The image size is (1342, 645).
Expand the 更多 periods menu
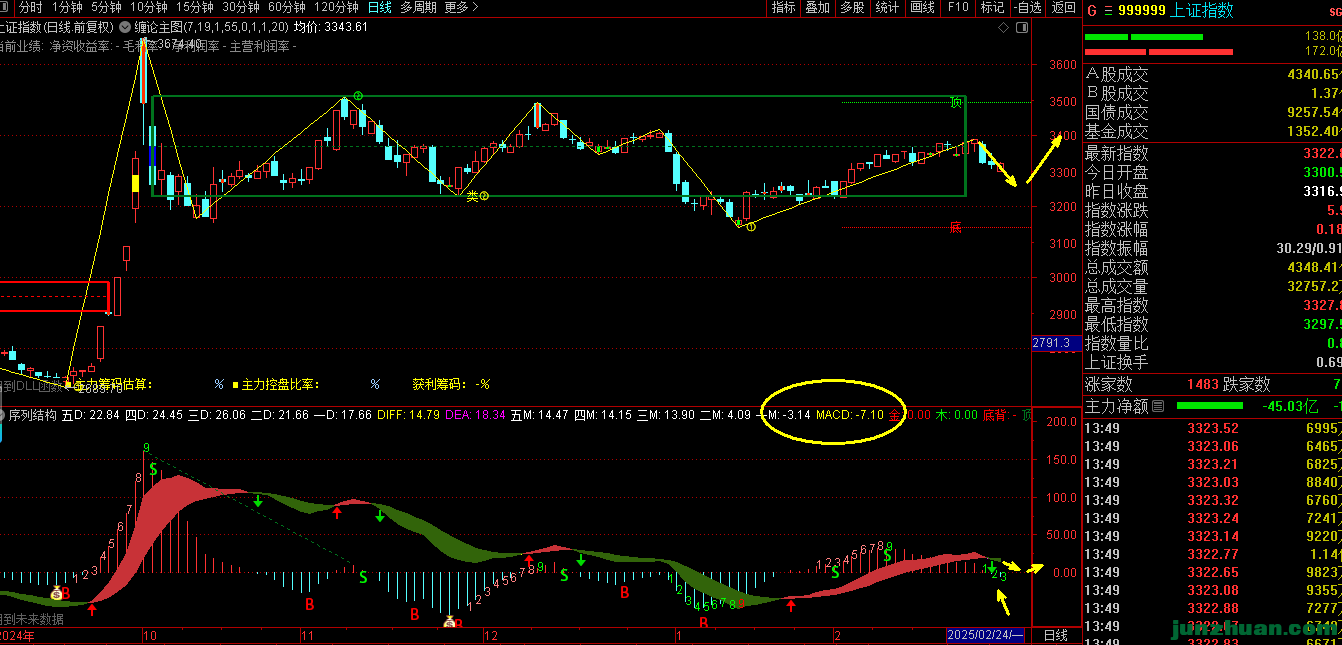click(461, 7)
